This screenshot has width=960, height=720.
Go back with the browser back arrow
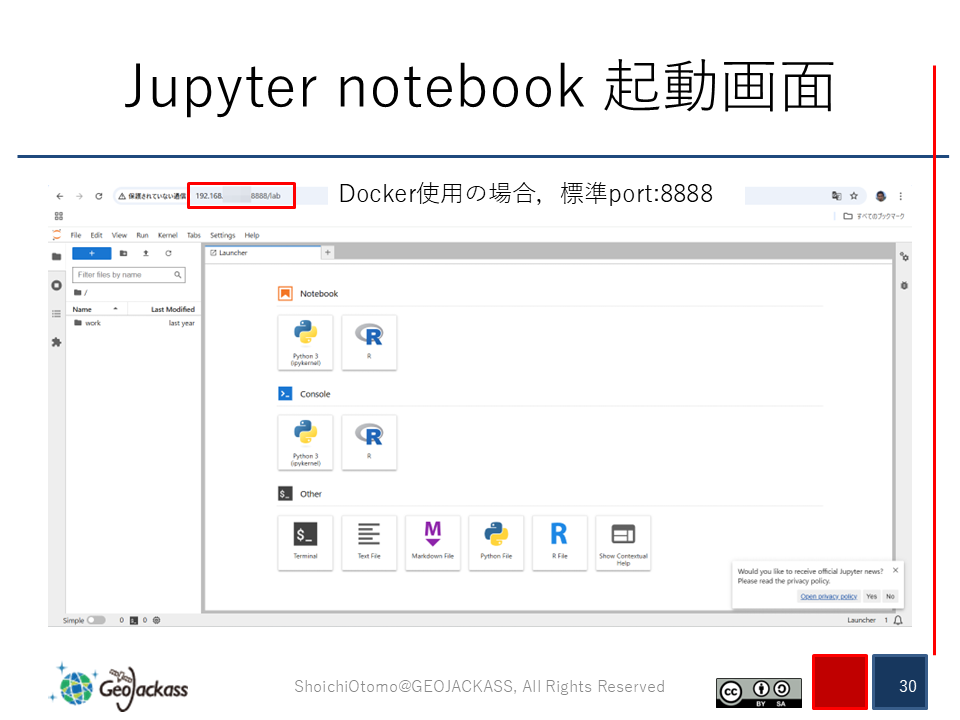pyautogui.click(x=59, y=196)
